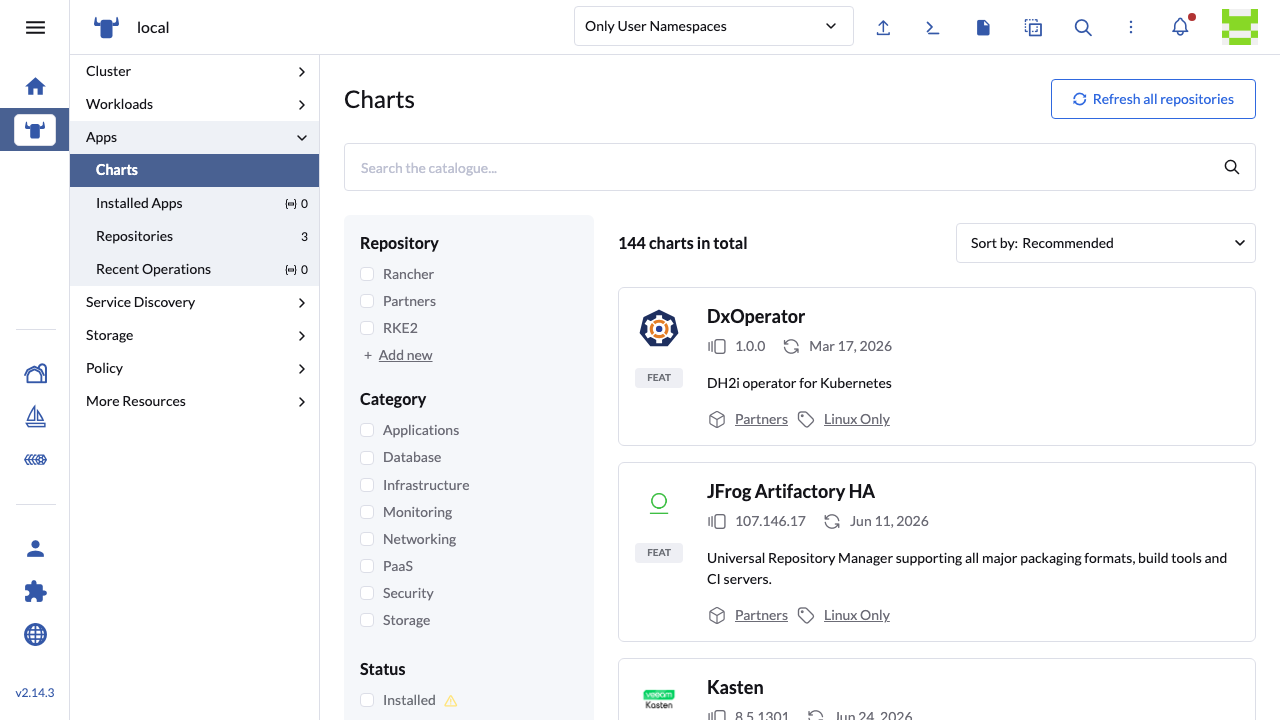Check the Database category filter
1280x720 pixels.
(367, 457)
